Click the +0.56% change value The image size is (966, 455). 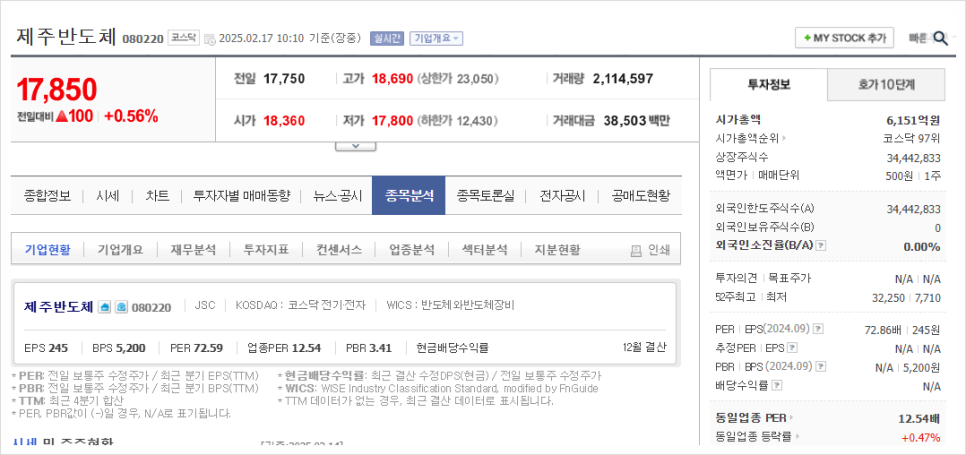[131, 116]
